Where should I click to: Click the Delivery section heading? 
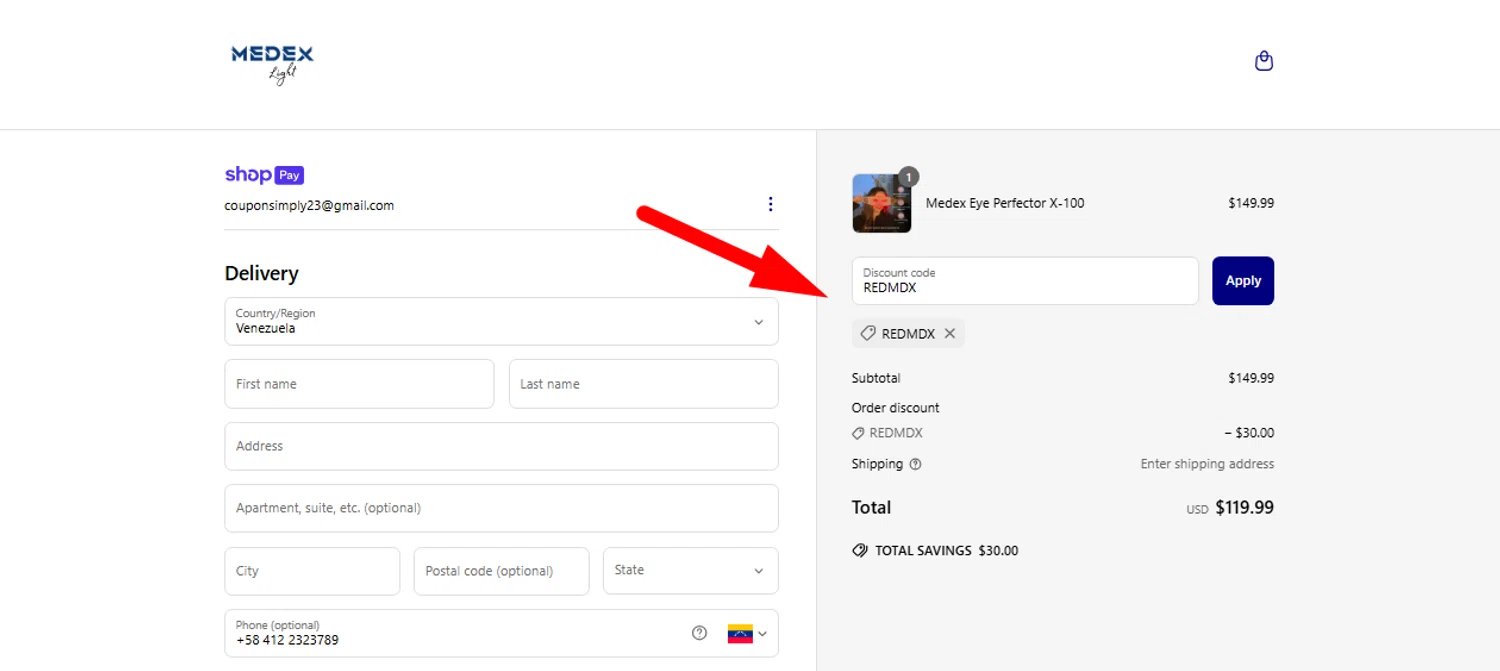(262, 273)
